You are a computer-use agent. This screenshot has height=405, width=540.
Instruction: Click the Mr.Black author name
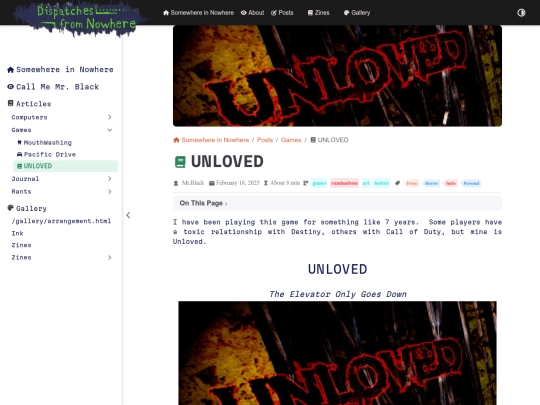193,183
